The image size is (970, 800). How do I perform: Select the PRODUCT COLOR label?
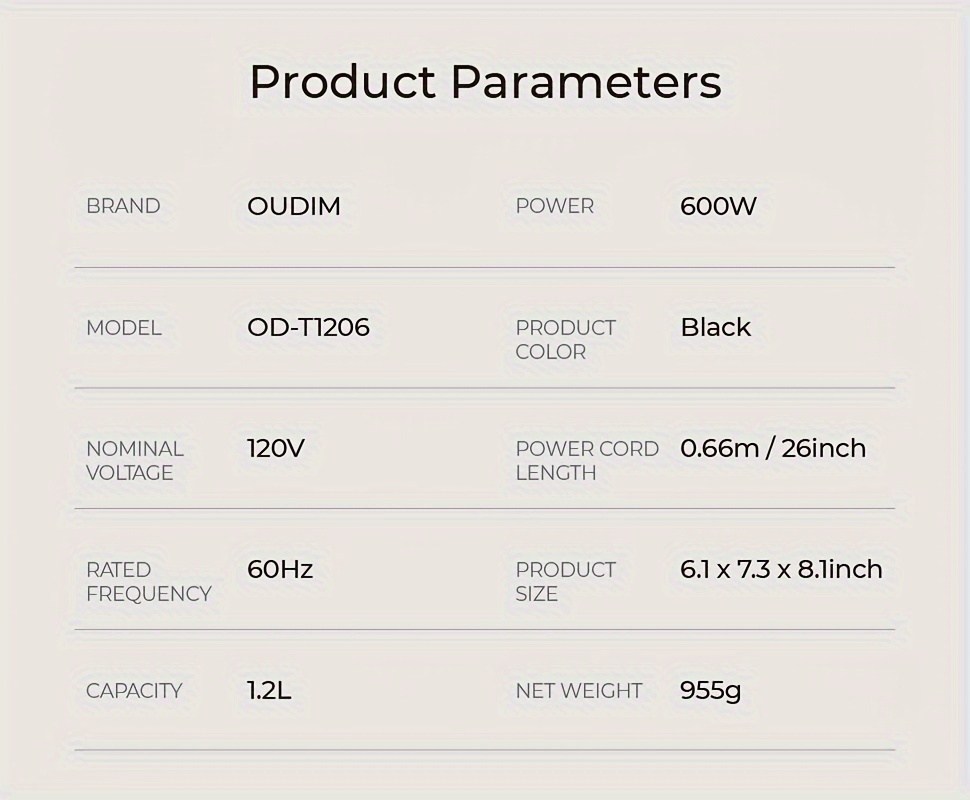[x=565, y=340]
